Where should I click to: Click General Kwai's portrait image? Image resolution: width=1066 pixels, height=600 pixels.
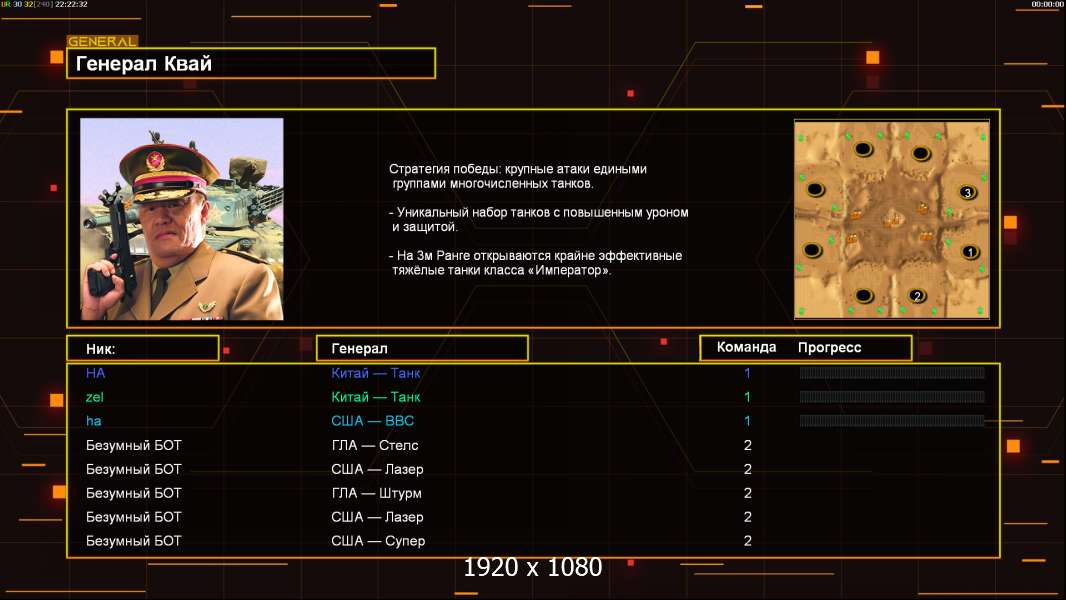click(182, 219)
